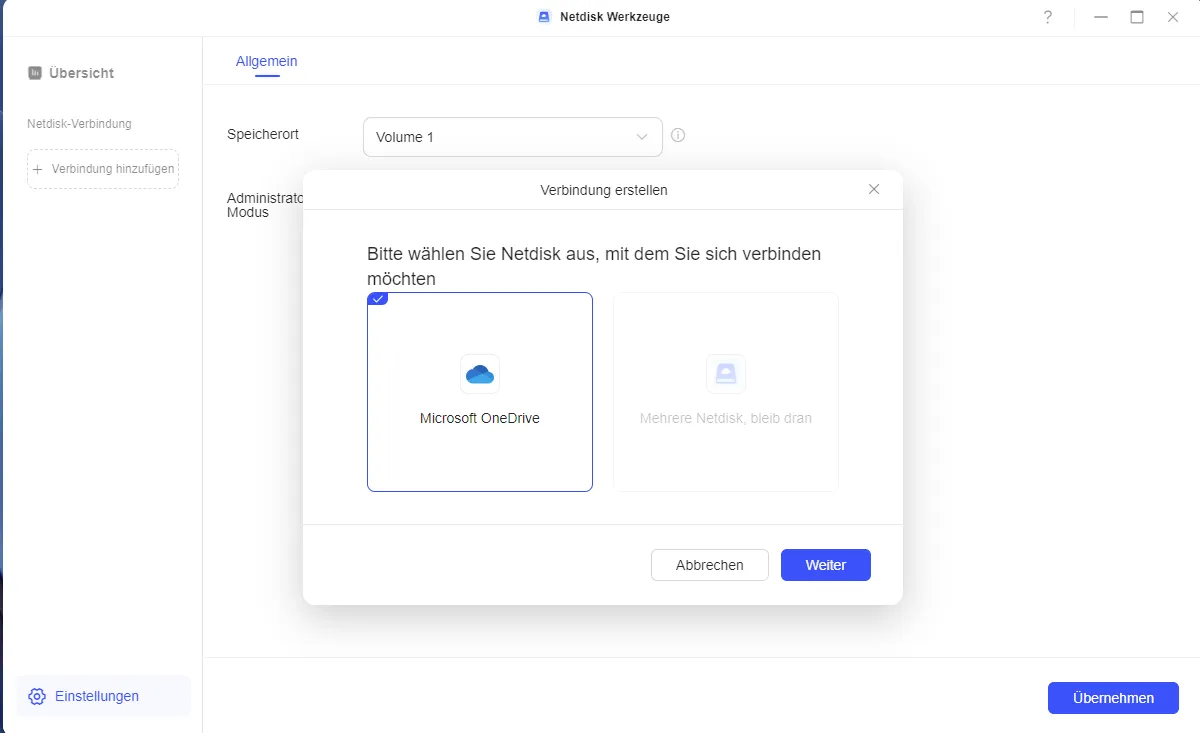Click the Weiter button

(x=826, y=565)
